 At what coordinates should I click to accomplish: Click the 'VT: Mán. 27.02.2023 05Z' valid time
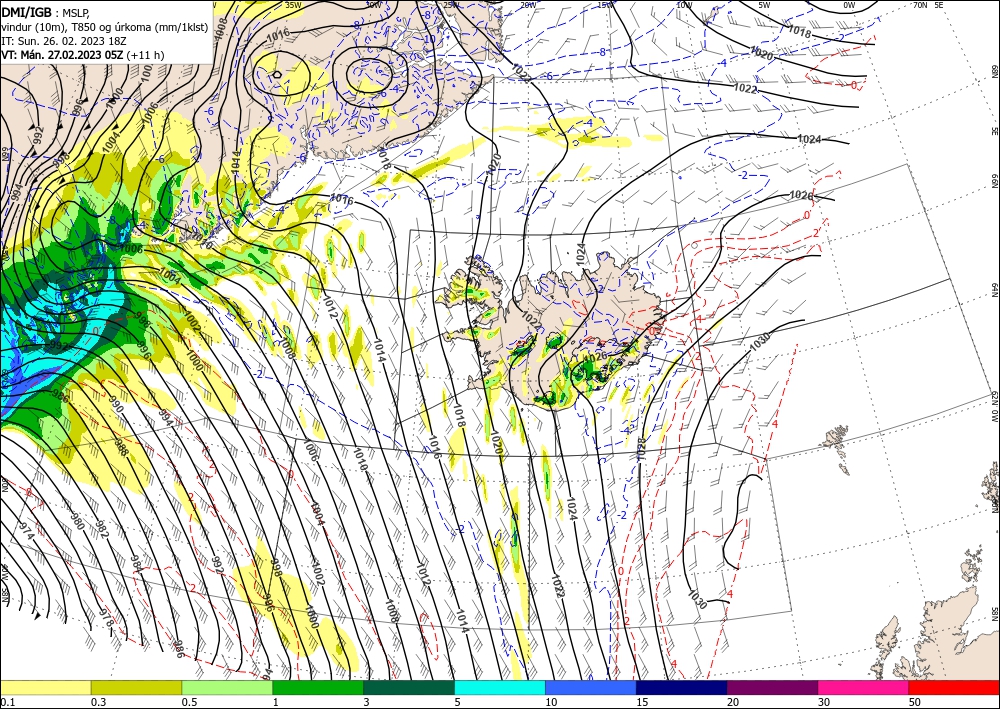(62, 55)
